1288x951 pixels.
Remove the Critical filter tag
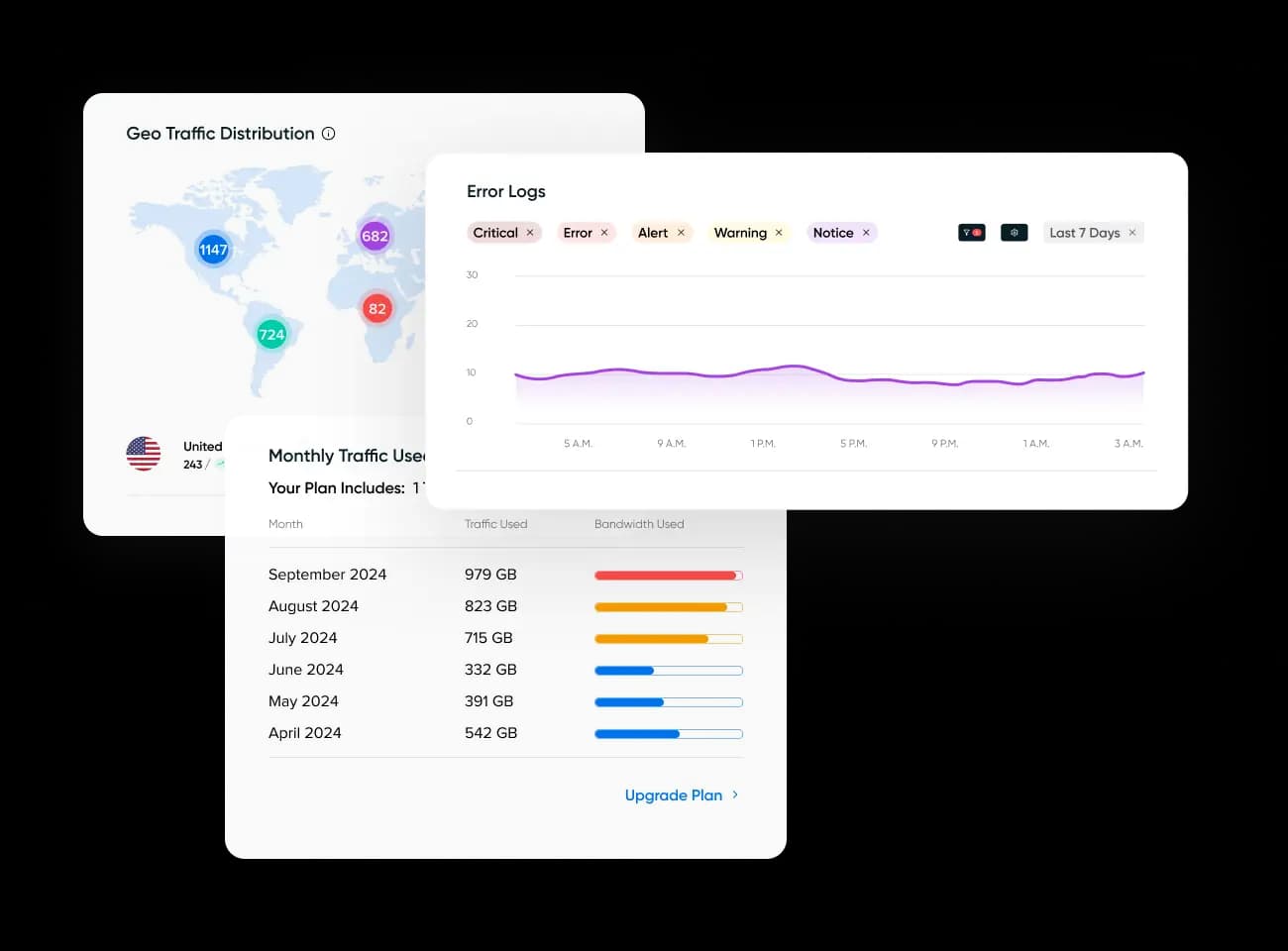pyautogui.click(x=530, y=233)
